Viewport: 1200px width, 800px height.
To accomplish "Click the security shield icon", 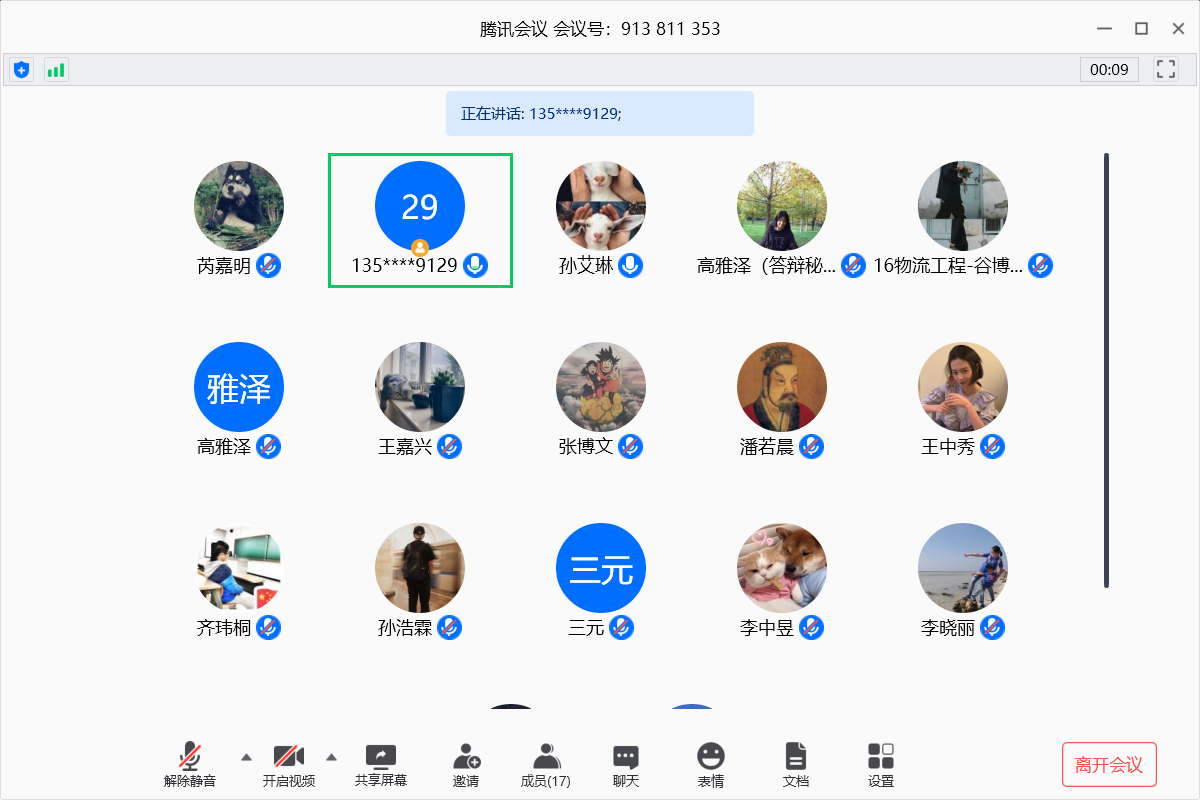I will 21,70.
